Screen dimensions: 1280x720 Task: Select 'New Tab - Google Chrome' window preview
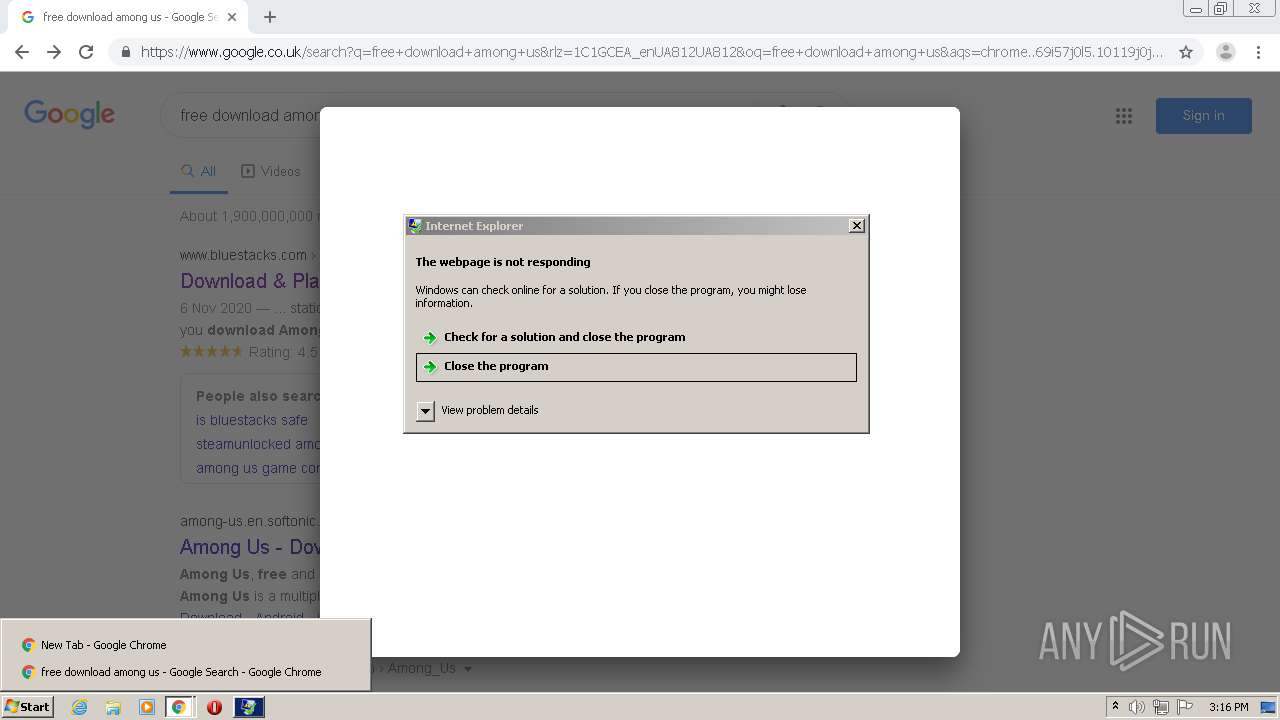coord(186,645)
